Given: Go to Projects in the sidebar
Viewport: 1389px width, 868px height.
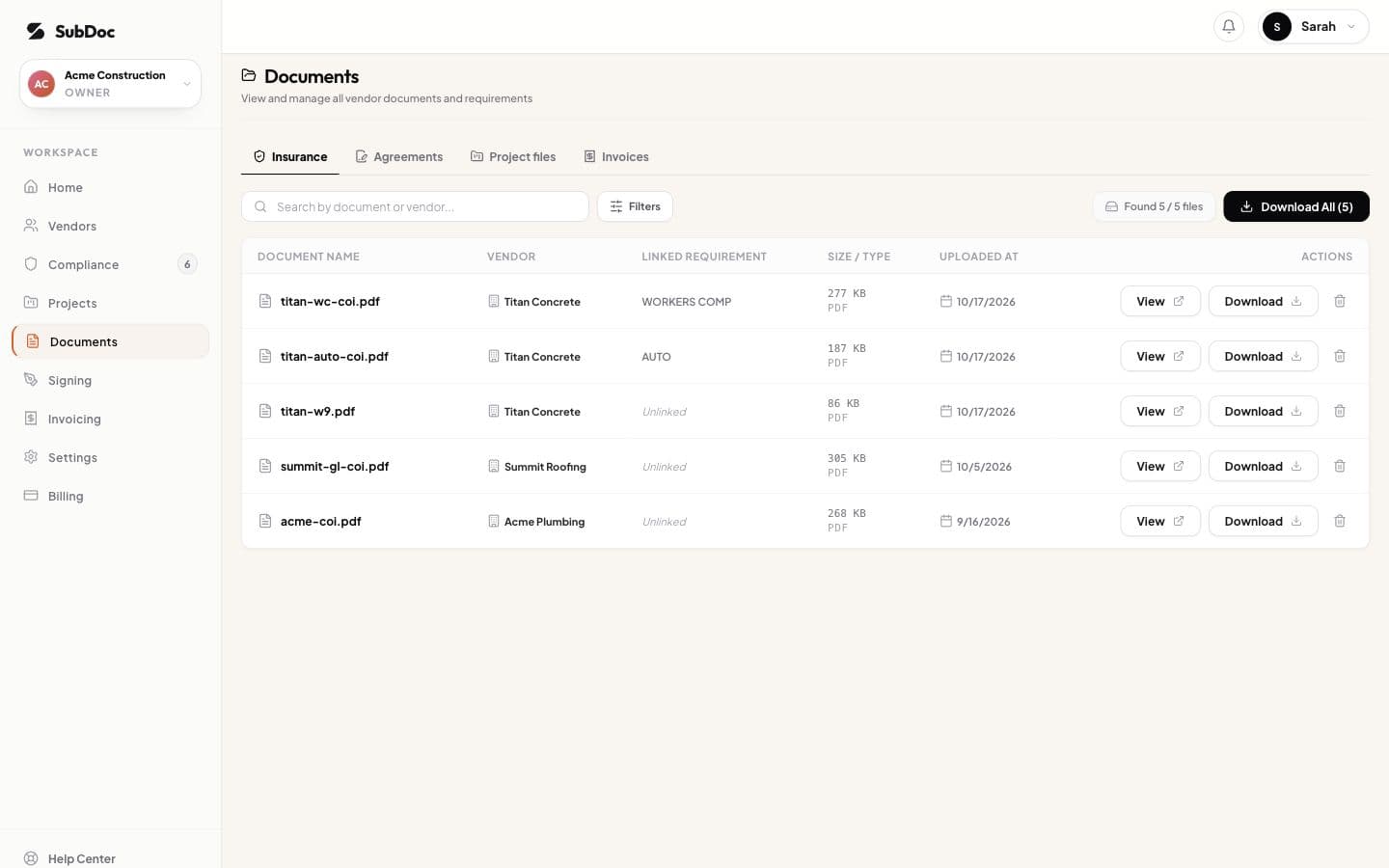Looking at the screenshot, I should (x=110, y=303).
